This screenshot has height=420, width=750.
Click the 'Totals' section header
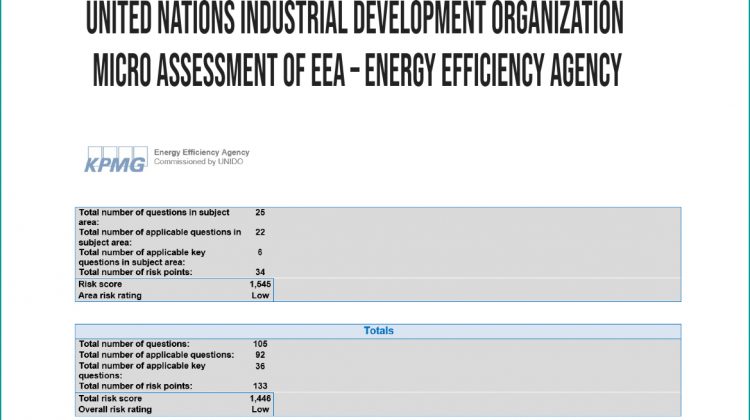(378, 331)
